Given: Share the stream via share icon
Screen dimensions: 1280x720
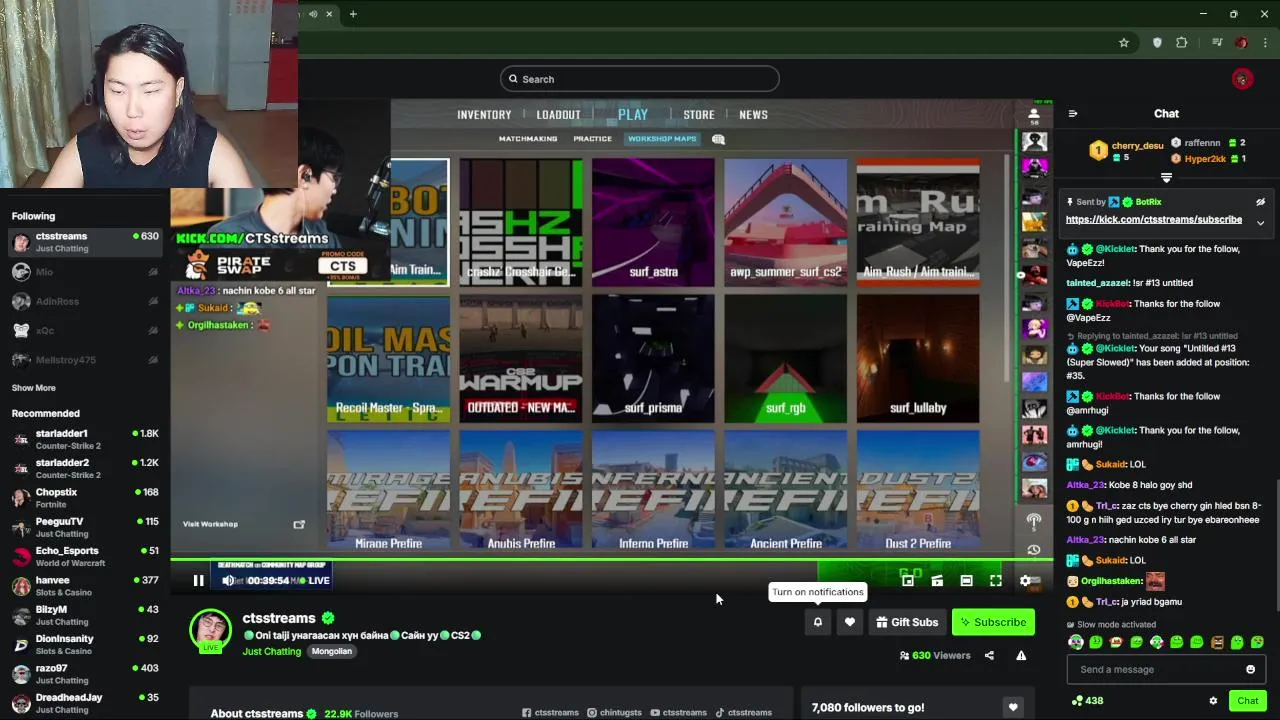Looking at the screenshot, I should click(989, 656).
